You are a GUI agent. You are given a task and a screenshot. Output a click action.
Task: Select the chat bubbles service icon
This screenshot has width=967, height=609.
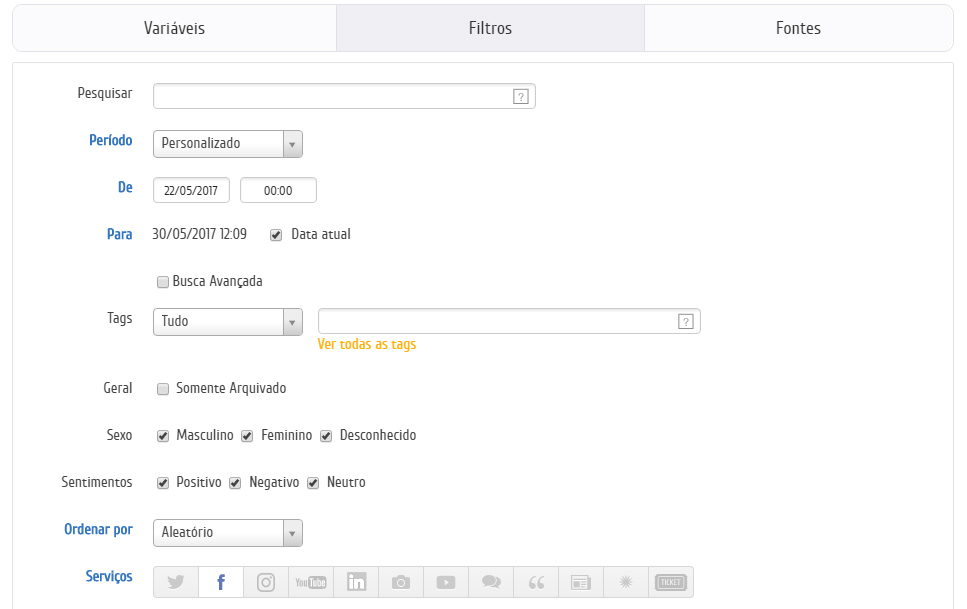(491, 582)
